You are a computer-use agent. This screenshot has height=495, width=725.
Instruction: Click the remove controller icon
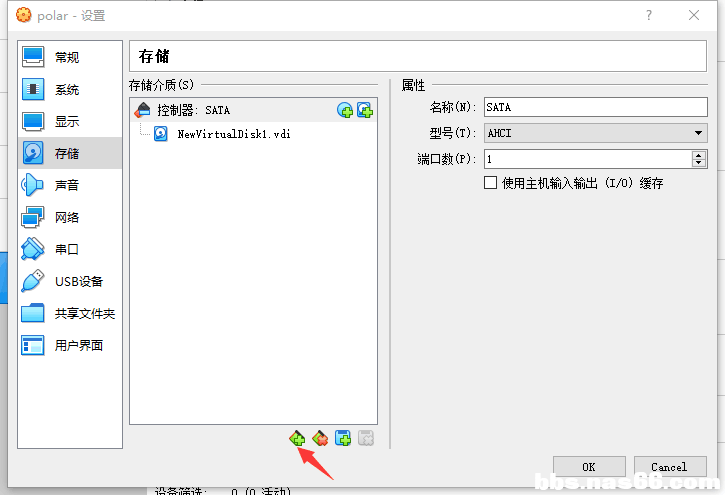[x=320, y=438]
